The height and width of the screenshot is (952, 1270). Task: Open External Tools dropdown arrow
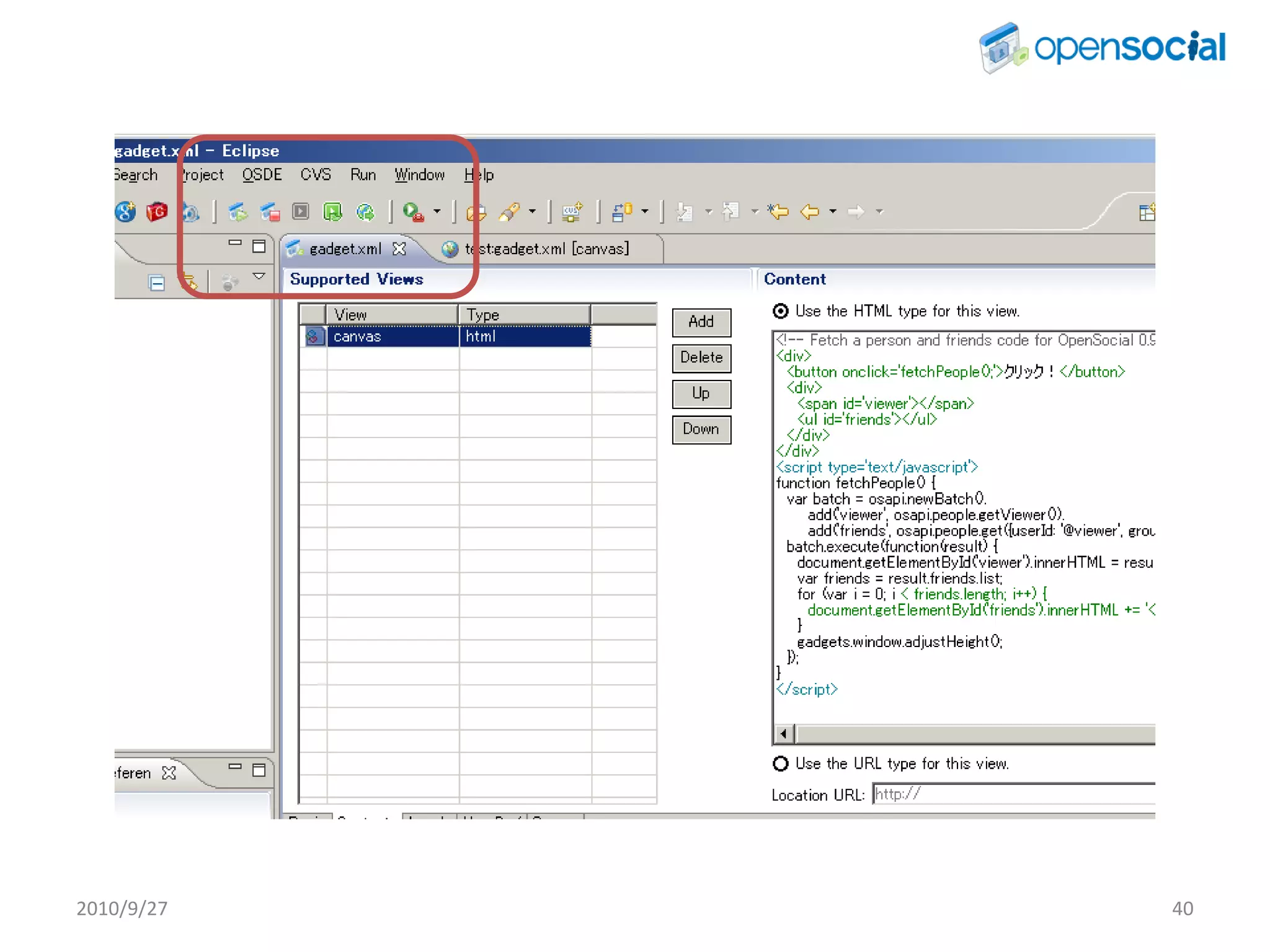click(437, 212)
